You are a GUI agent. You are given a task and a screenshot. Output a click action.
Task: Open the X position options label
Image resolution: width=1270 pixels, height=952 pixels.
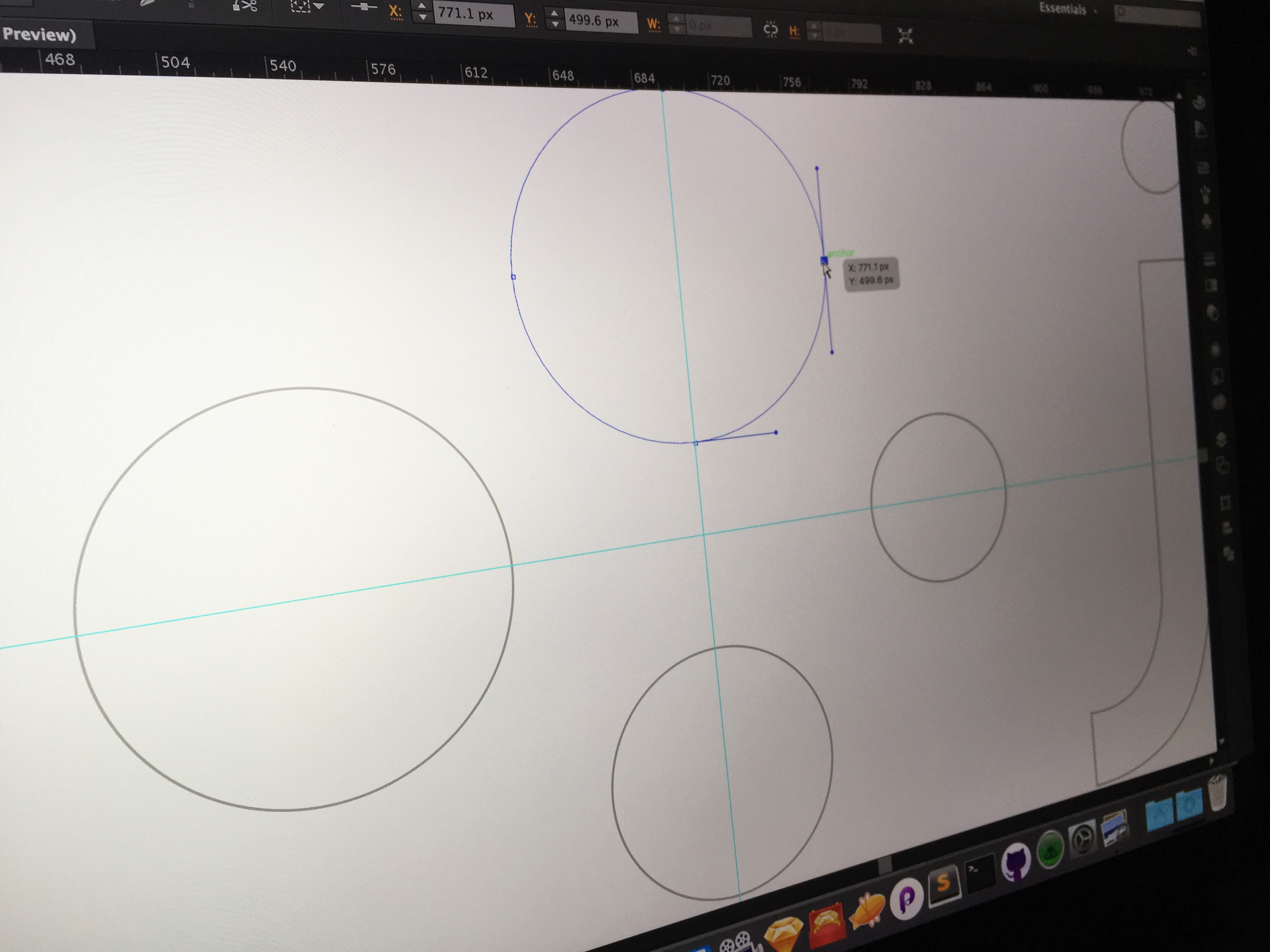396,12
